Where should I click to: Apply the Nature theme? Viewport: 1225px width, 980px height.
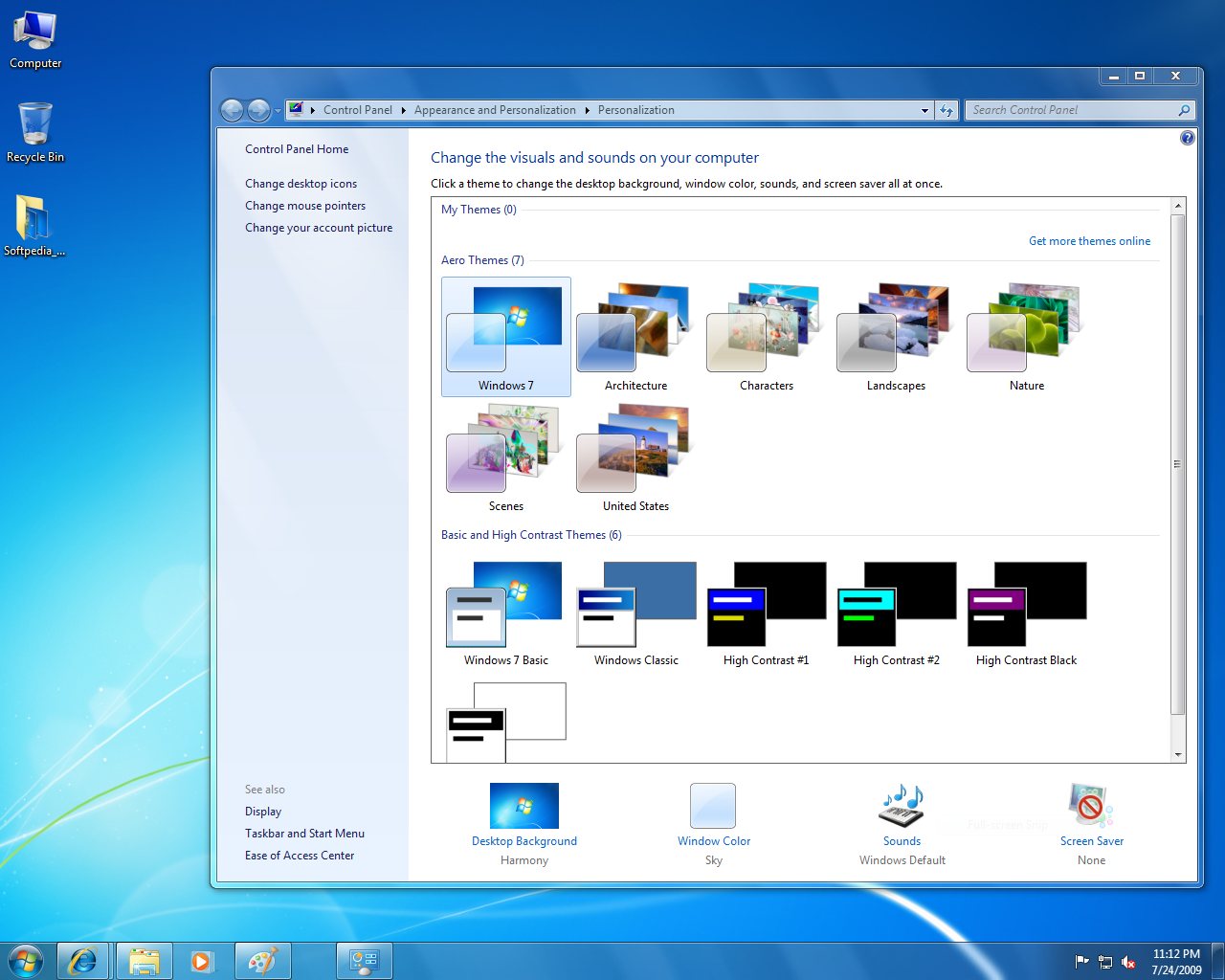(x=1026, y=337)
